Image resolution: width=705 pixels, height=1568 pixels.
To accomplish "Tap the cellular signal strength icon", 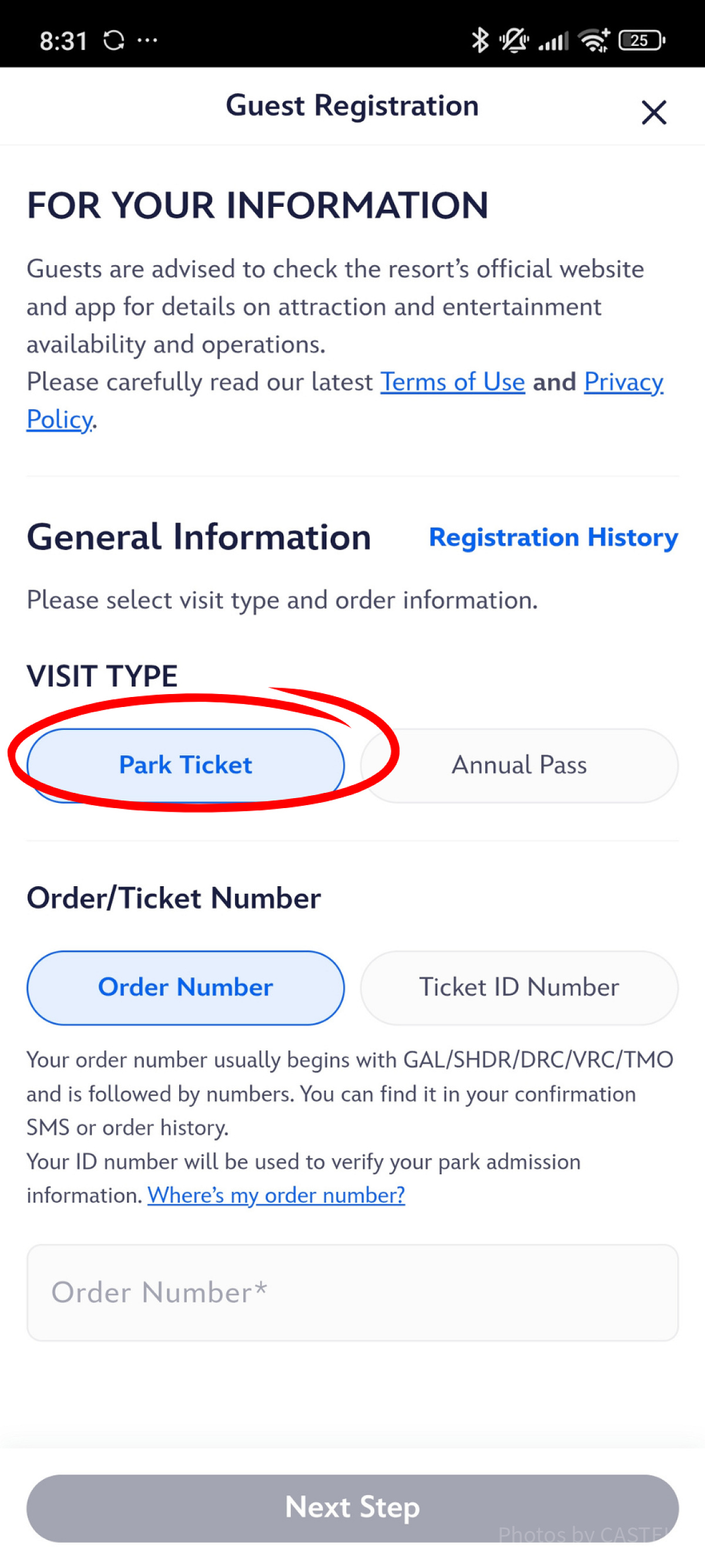I will point(553,41).
